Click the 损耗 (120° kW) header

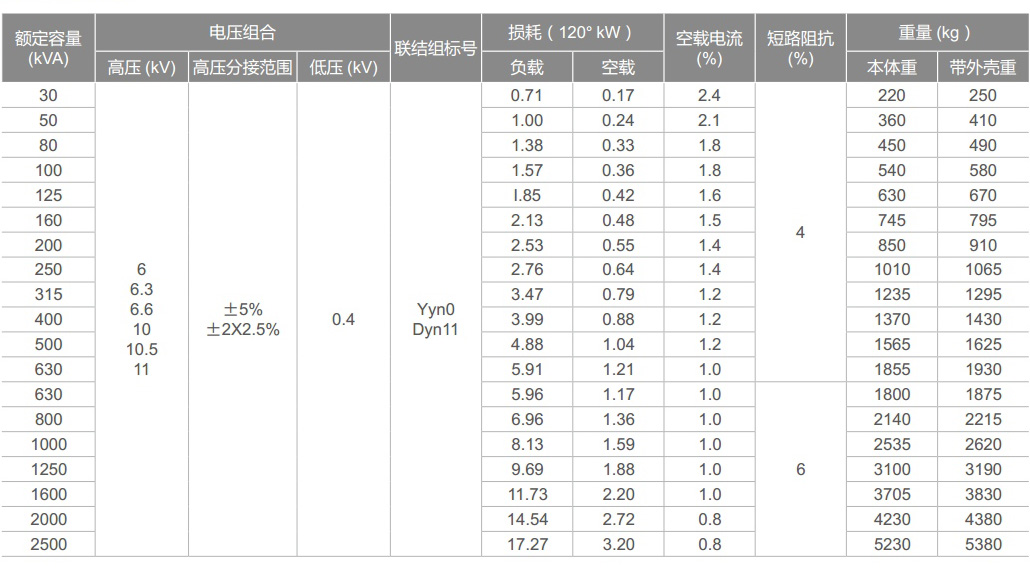tap(571, 33)
